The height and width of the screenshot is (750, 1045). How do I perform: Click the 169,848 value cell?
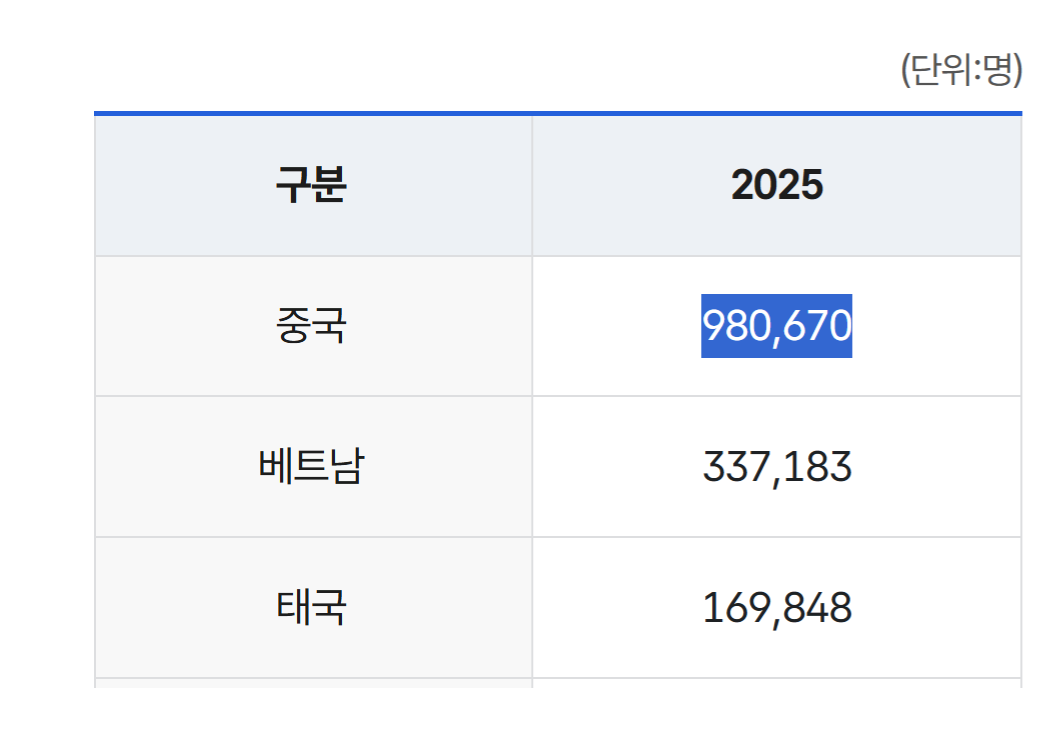pyautogui.click(x=777, y=607)
